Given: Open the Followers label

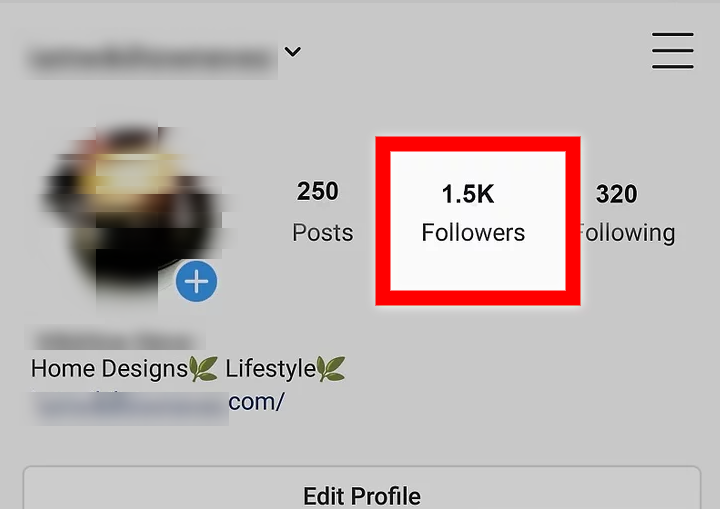Looking at the screenshot, I should pos(473,232).
